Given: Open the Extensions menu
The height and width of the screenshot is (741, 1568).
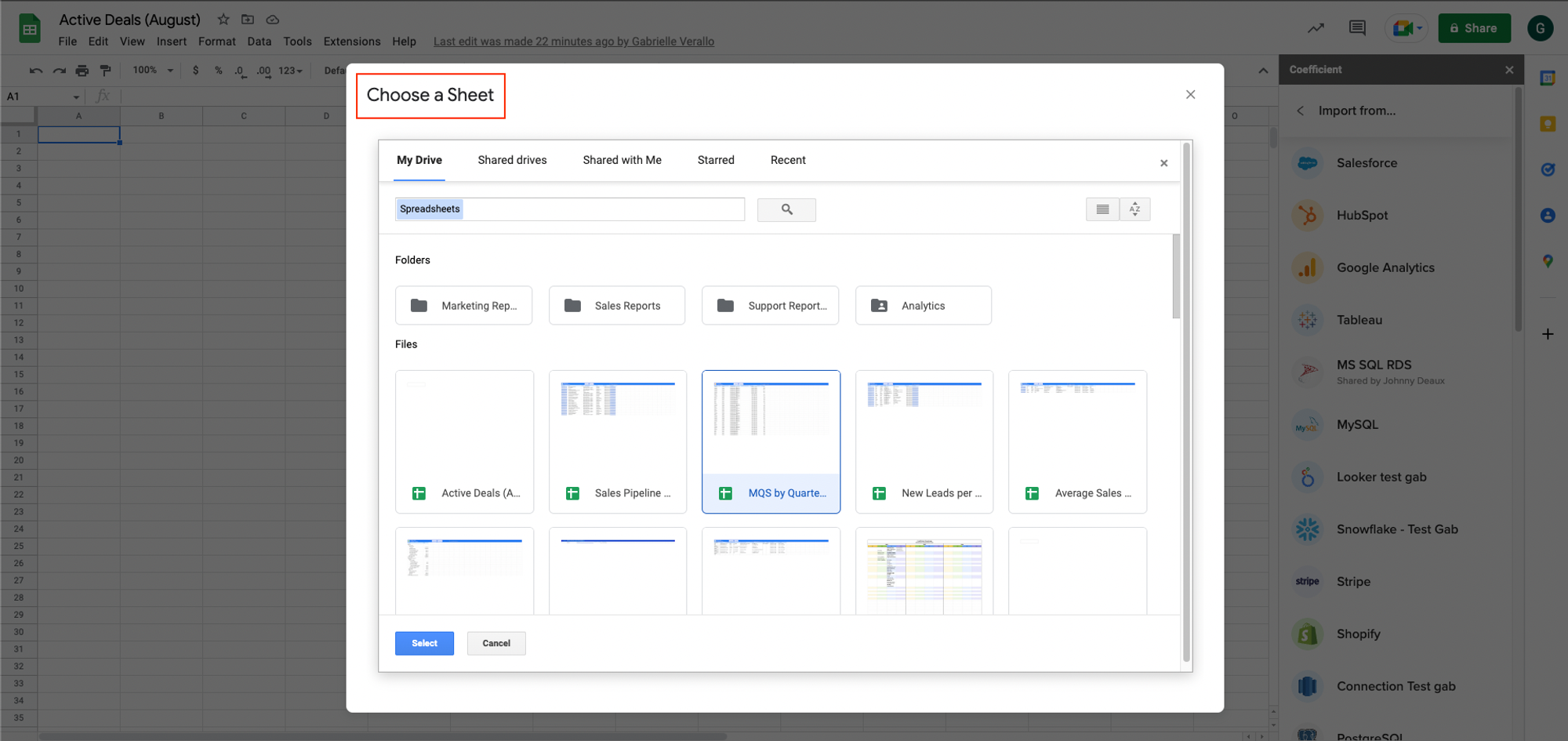Looking at the screenshot, I should 352,42.
